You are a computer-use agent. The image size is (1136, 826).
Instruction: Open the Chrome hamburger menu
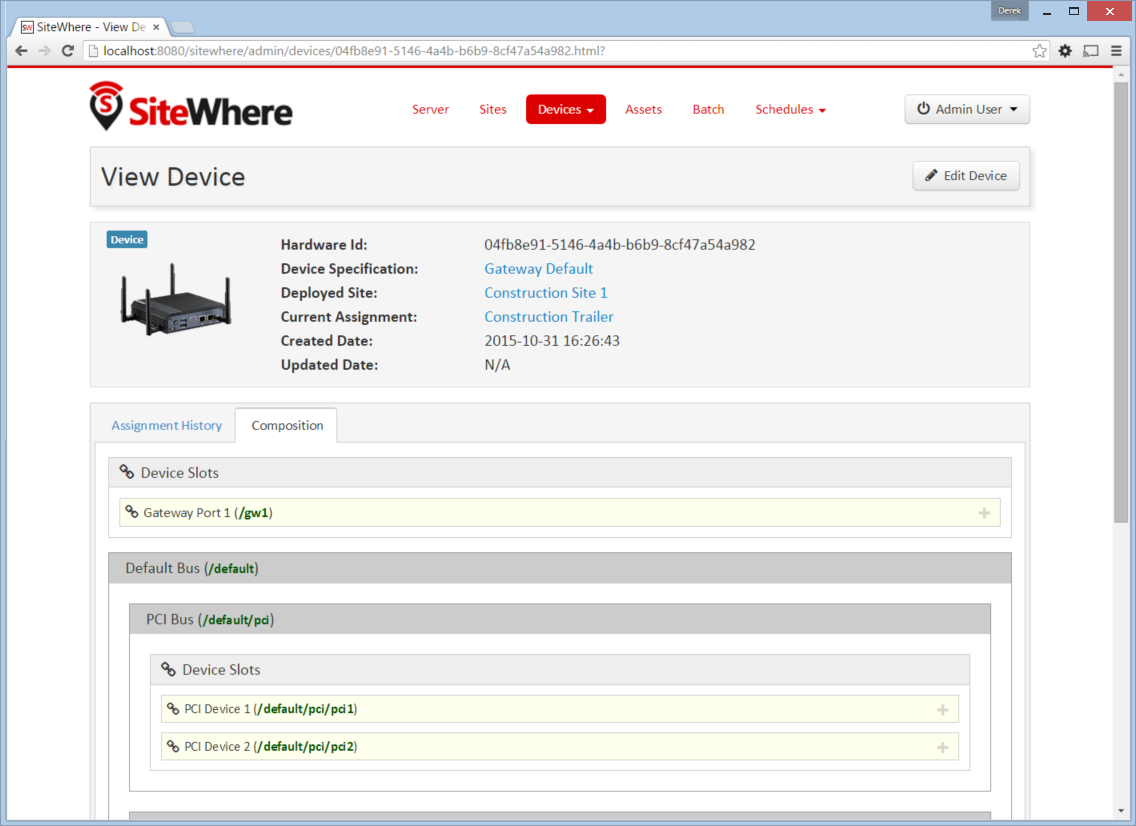(1116, 51)
